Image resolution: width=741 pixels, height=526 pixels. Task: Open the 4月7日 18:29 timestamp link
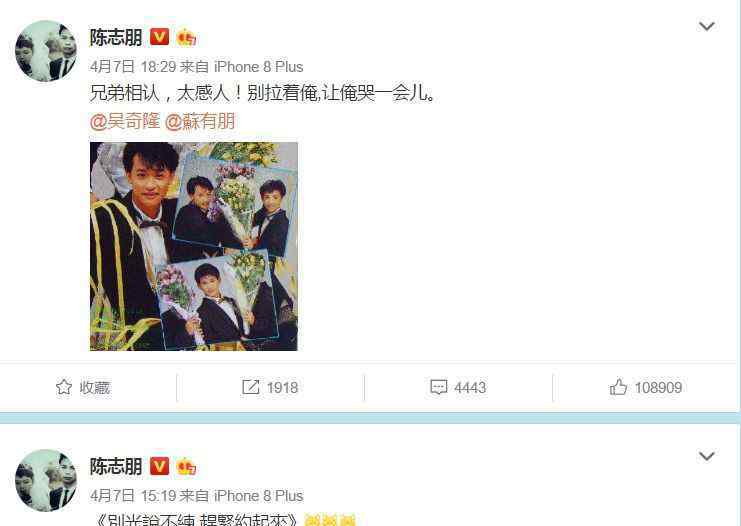(x=133, y=67)
